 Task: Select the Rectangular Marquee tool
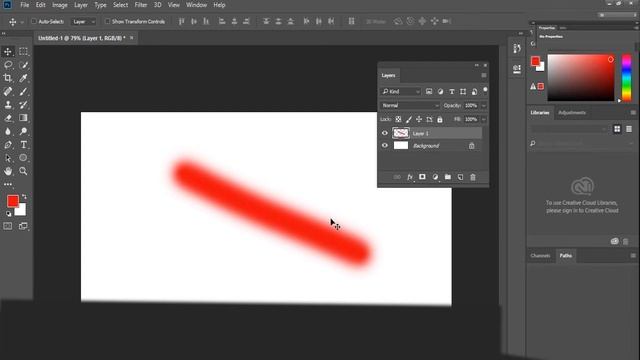[x=23, y=51]
